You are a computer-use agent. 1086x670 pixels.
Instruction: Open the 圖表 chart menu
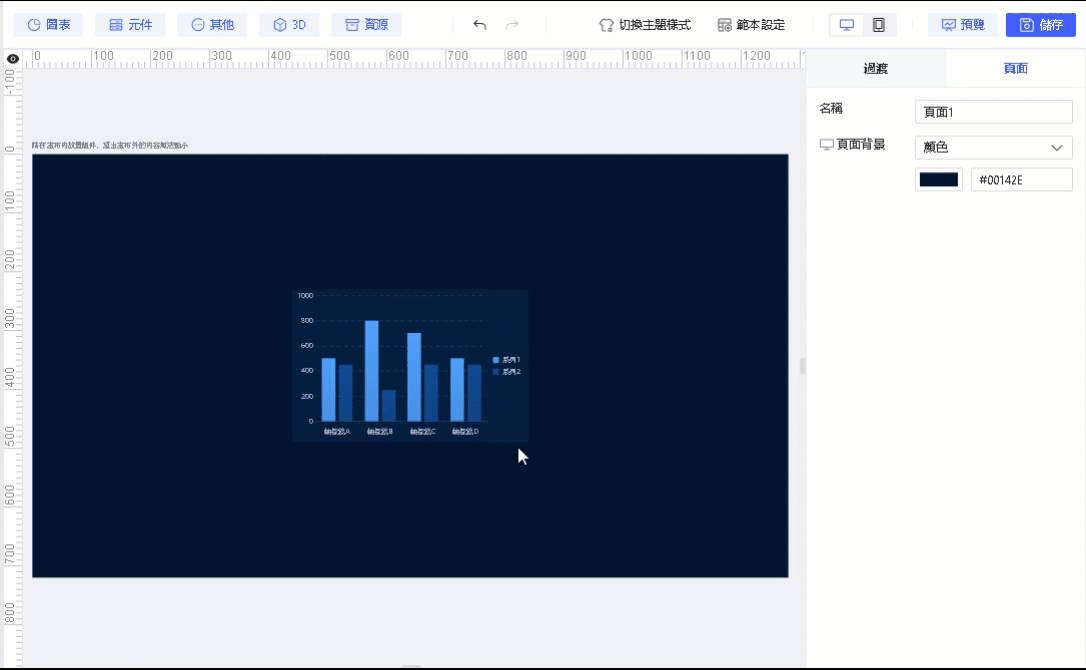(48, 25)
